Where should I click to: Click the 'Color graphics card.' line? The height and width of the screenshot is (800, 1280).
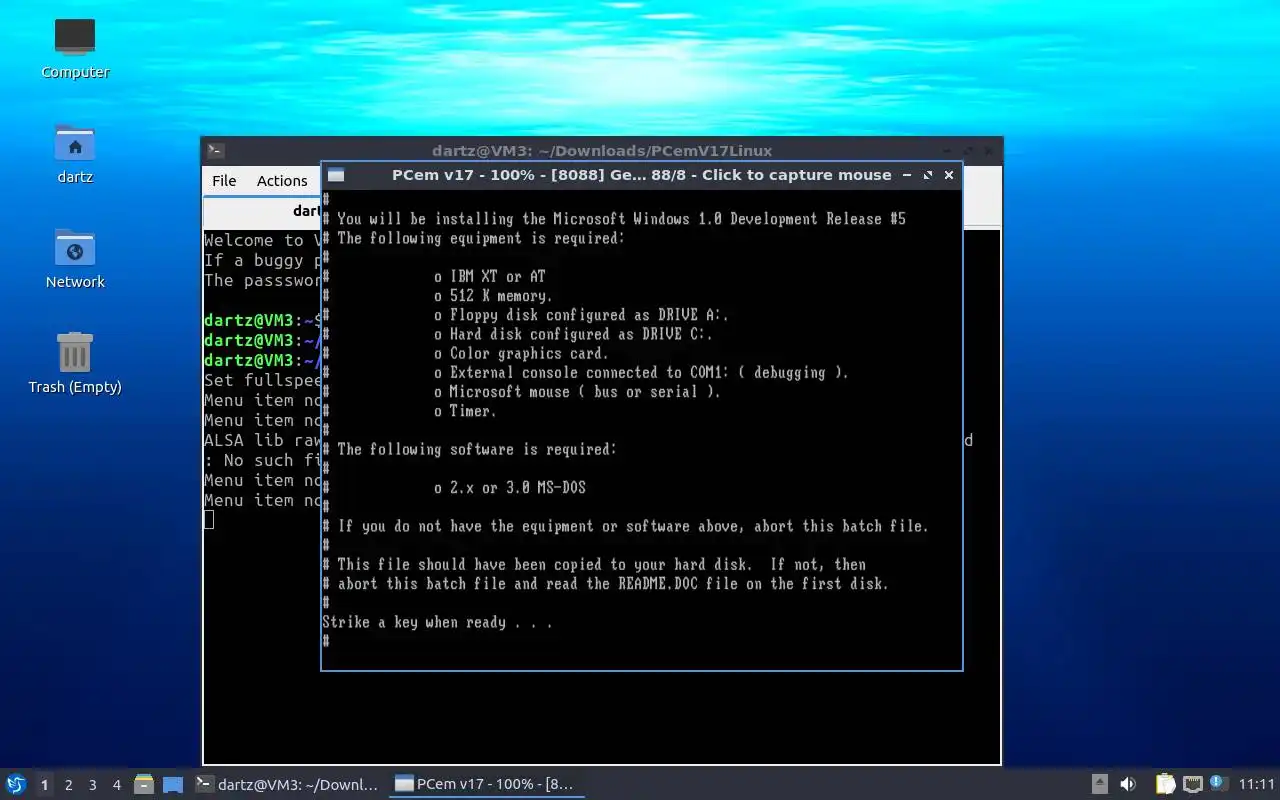coord(521,353)
